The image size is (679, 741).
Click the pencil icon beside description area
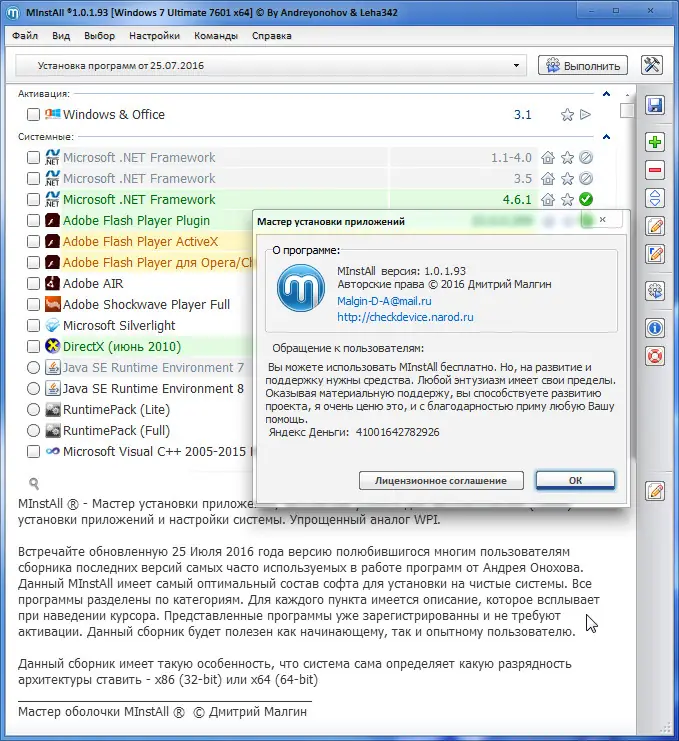tap(655, 491)
